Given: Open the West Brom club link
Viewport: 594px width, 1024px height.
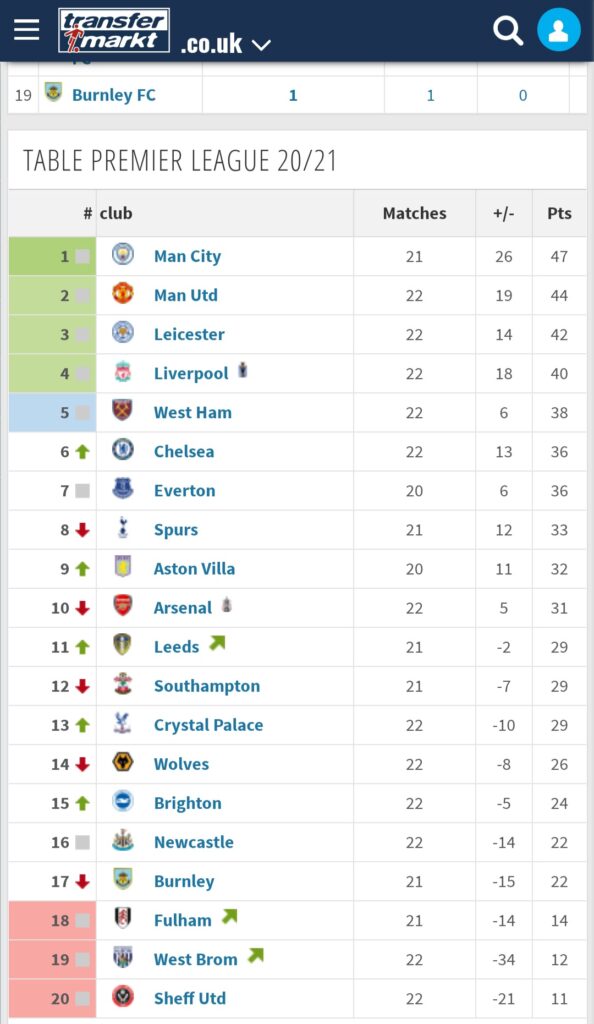Looking at the screenshot, I should (196, 959).
